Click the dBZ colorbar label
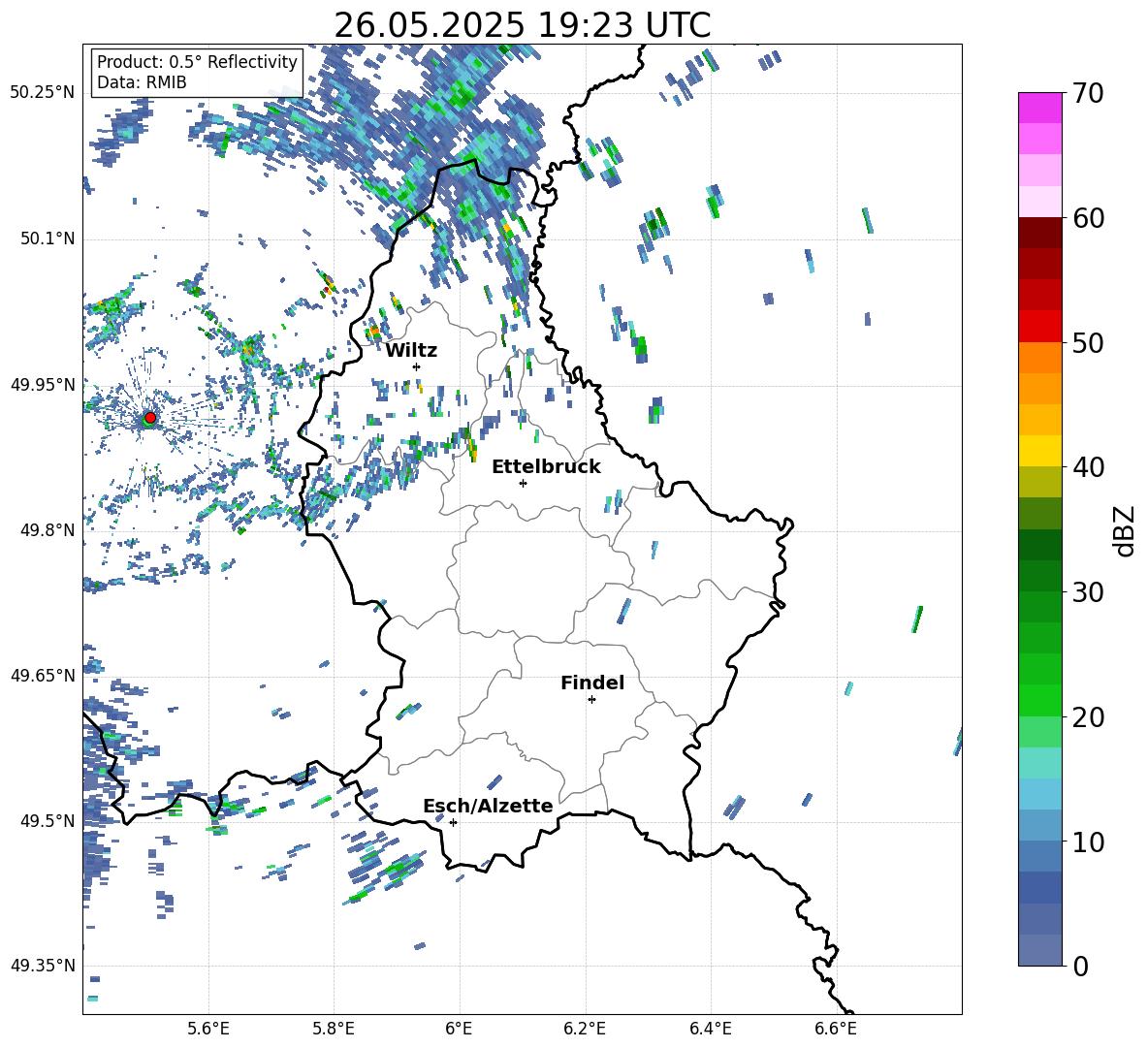Screen dimensions: 1148x1048 coord(1125,530)
